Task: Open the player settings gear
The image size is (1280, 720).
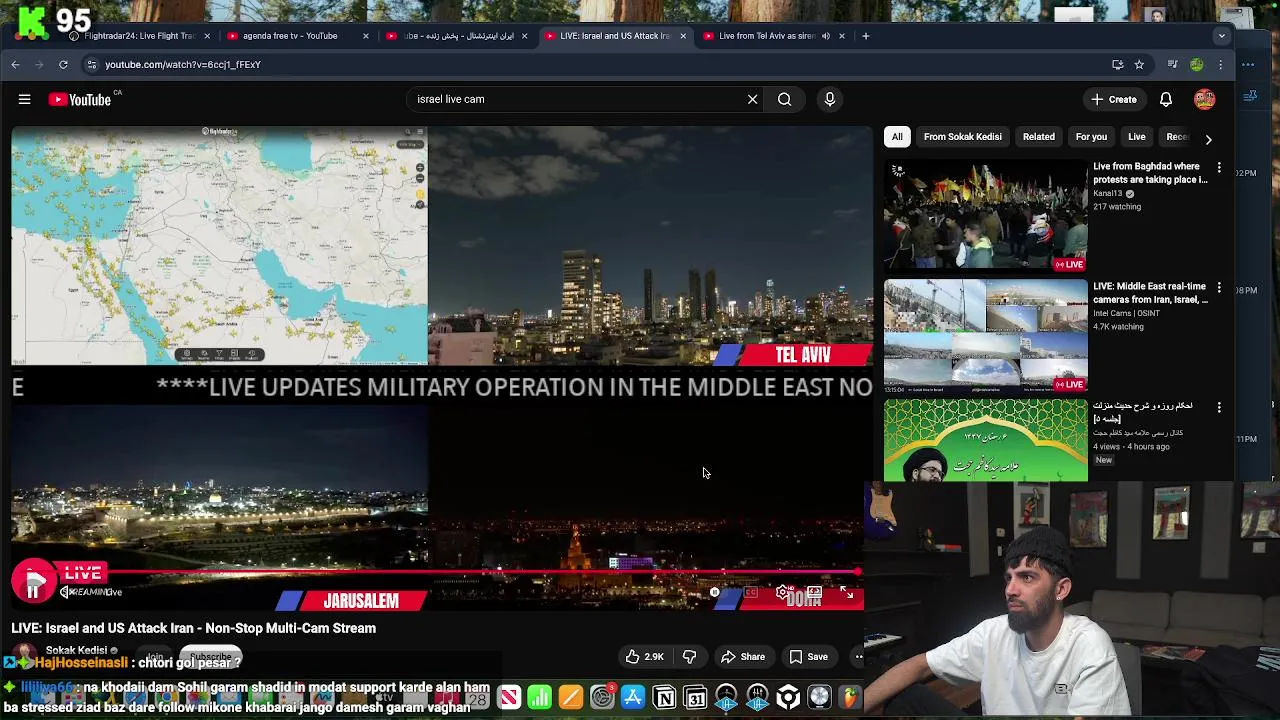Action: click(783, 593)
